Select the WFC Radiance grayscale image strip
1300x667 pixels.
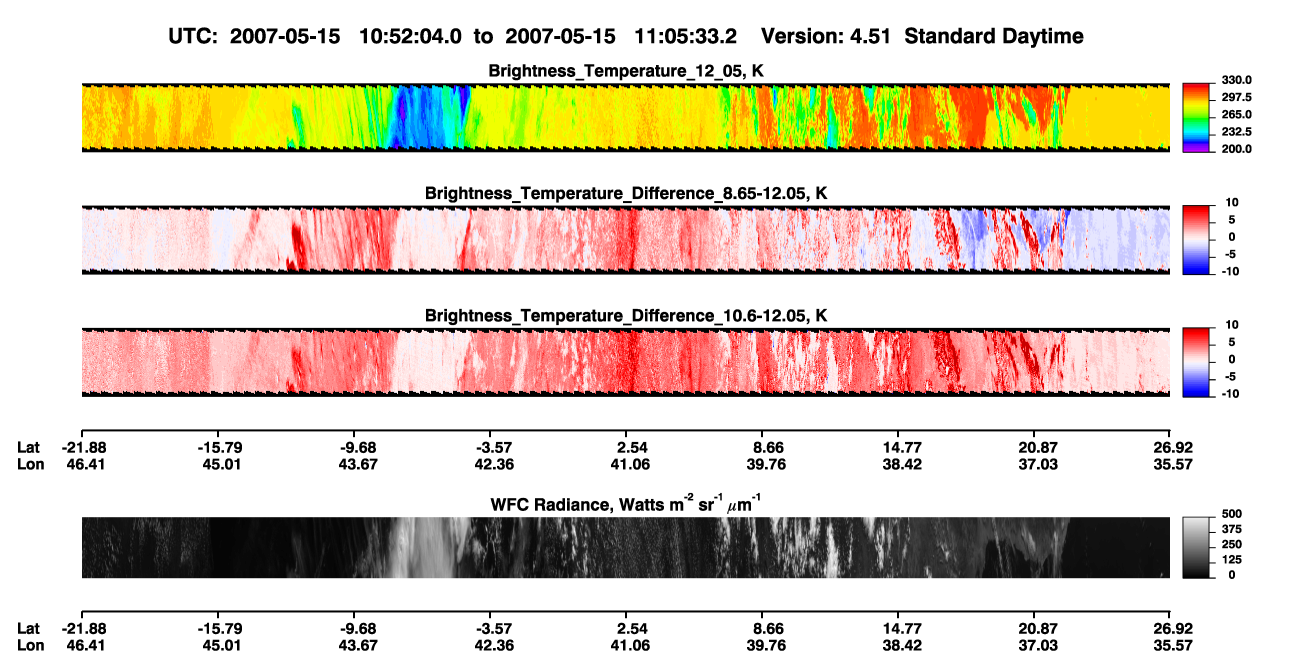[625, 547]
